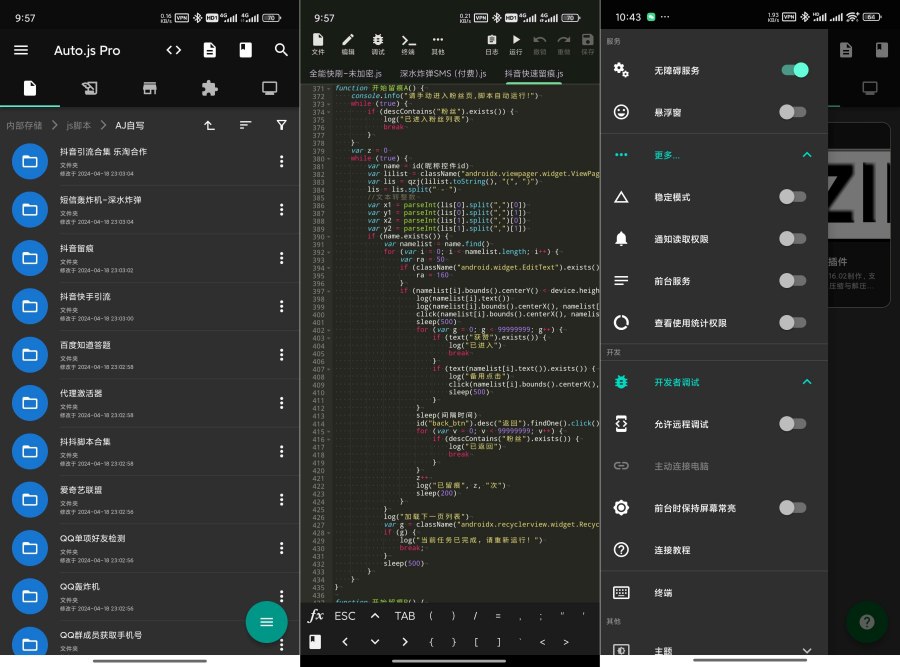The image size is (900, 667).
Task: Collapse the 更多... settings section
Action: coord(808,155)
